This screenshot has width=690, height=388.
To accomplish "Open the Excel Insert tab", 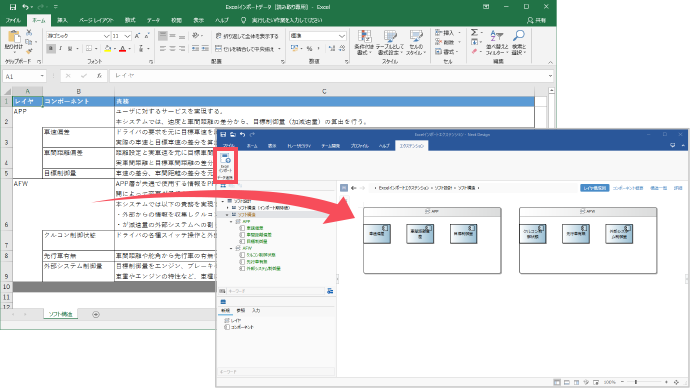I will point(62,20).
